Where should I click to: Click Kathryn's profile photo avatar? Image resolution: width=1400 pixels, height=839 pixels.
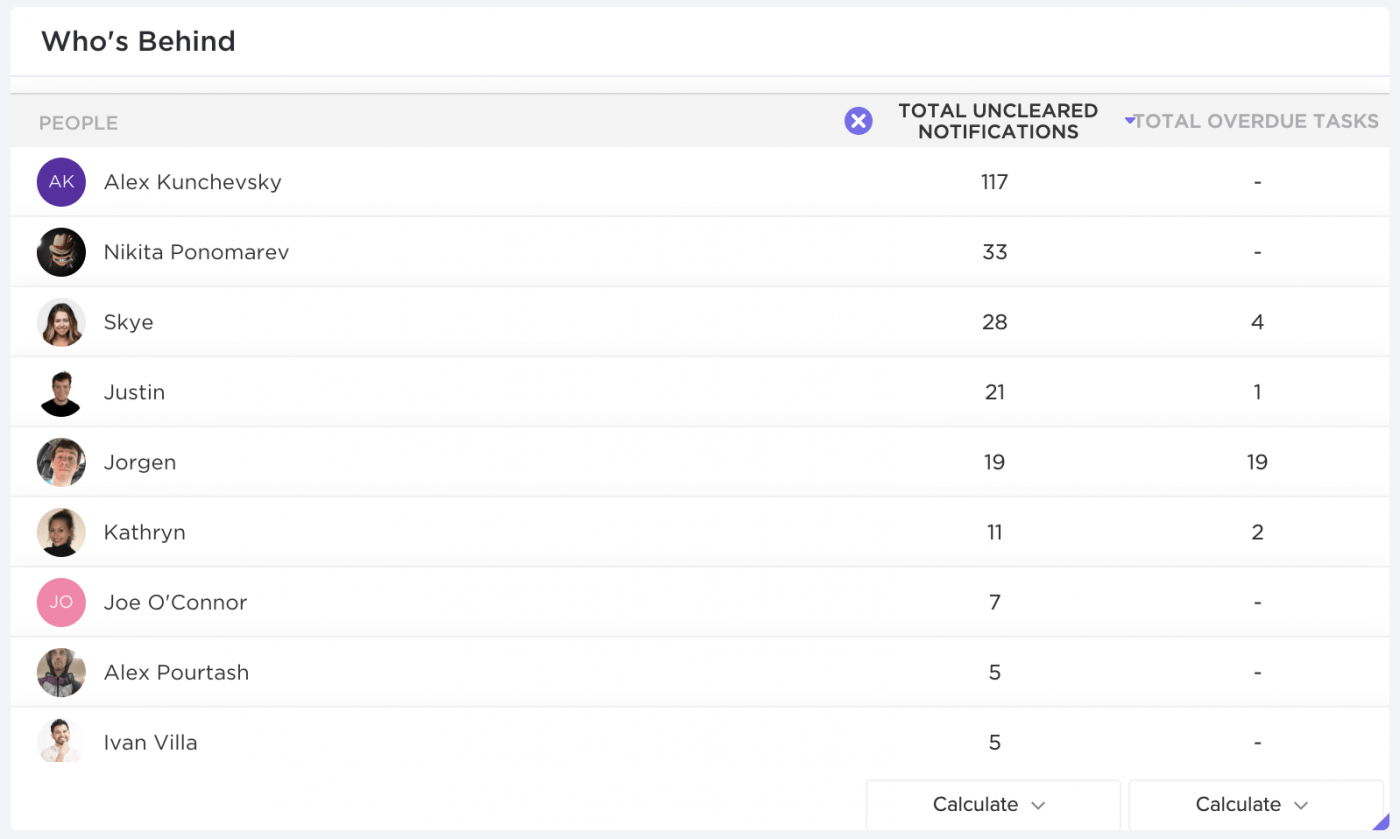pyautogui.click(x=61, y=532)
